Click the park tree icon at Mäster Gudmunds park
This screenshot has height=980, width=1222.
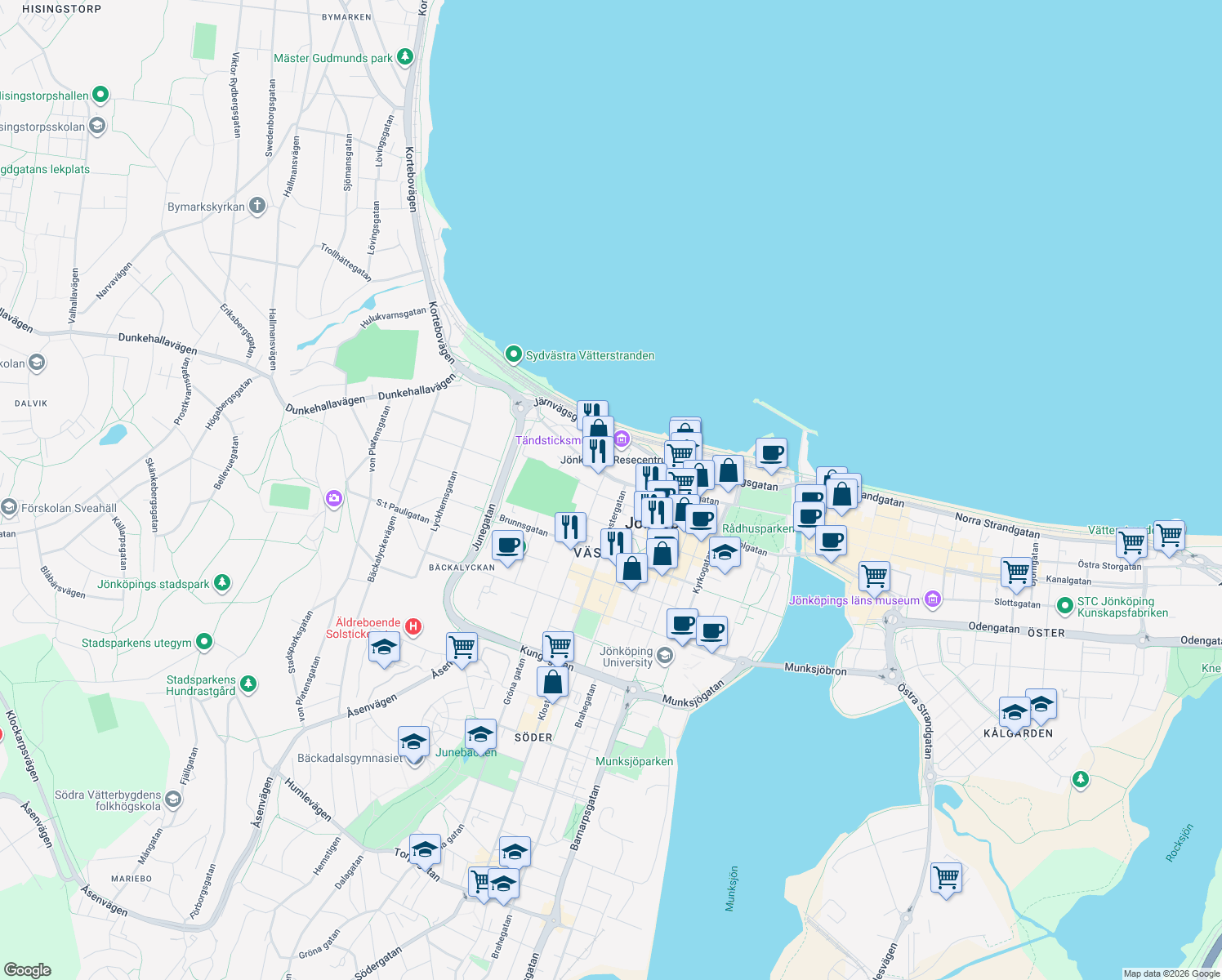pos(404,56)
